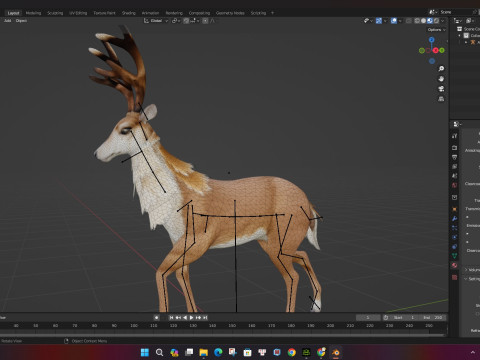The height and width of the screenshot is (360, 480).
Task: Open the Tool properties tab
Action: click(x=455, y=136)
